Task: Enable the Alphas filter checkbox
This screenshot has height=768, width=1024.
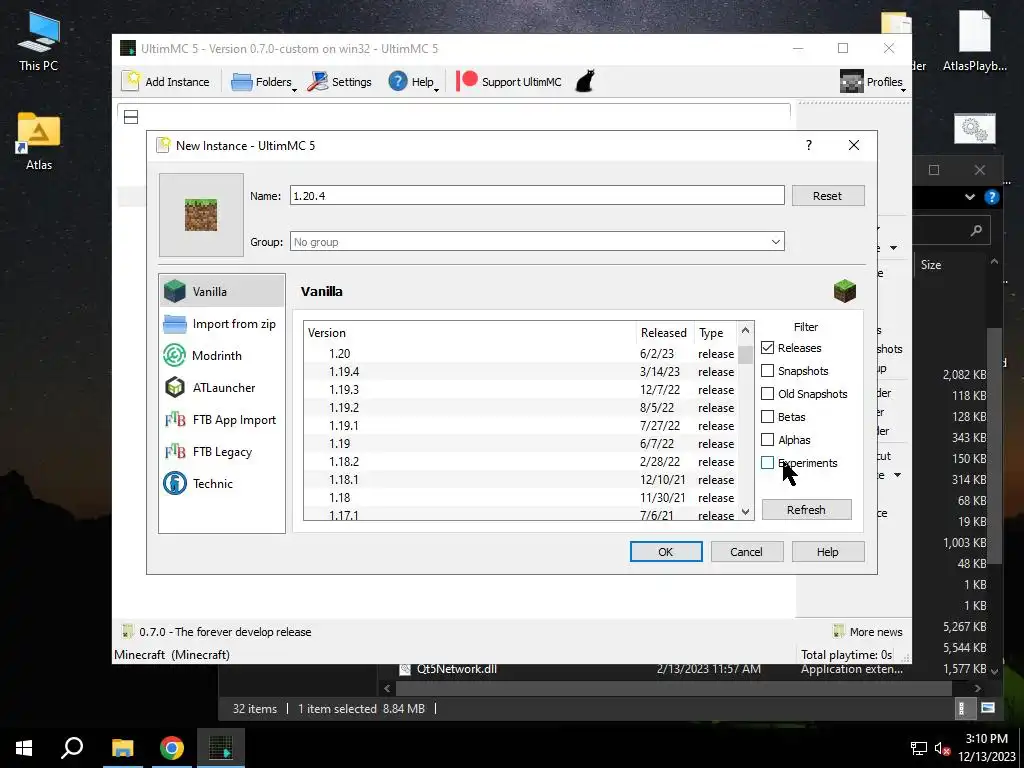Action: coord(767,440)
